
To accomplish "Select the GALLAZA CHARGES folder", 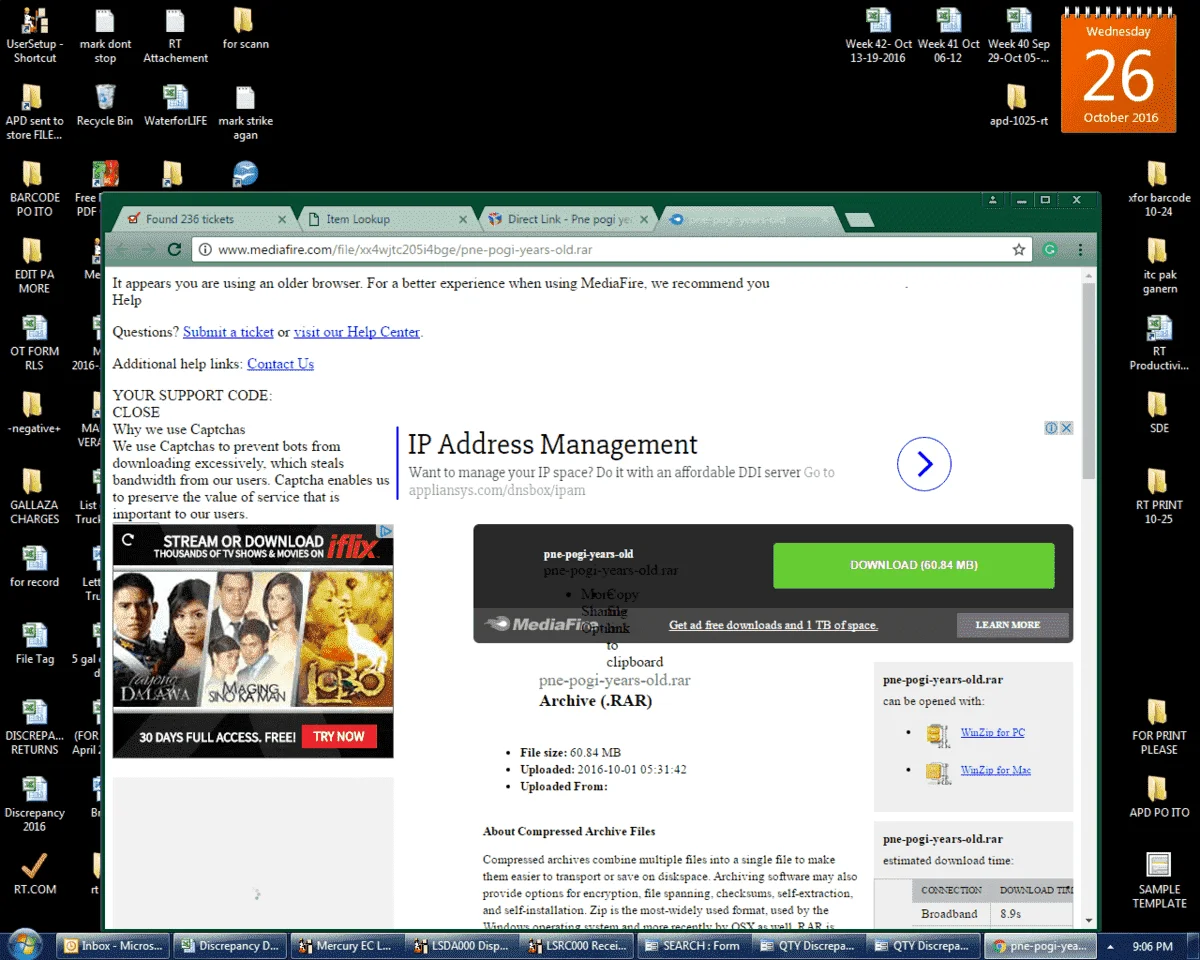I will point(35,497).
